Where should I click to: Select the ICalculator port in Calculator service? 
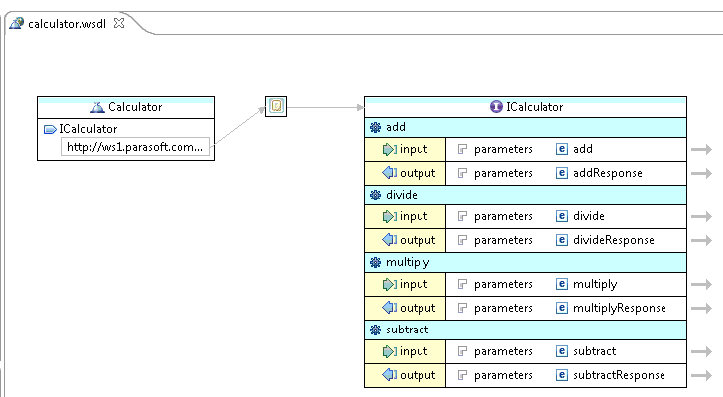point(88,129)
